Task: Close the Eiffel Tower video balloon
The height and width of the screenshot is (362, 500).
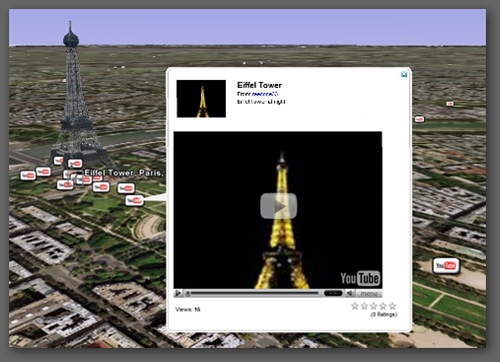Action: coord(404,74)
